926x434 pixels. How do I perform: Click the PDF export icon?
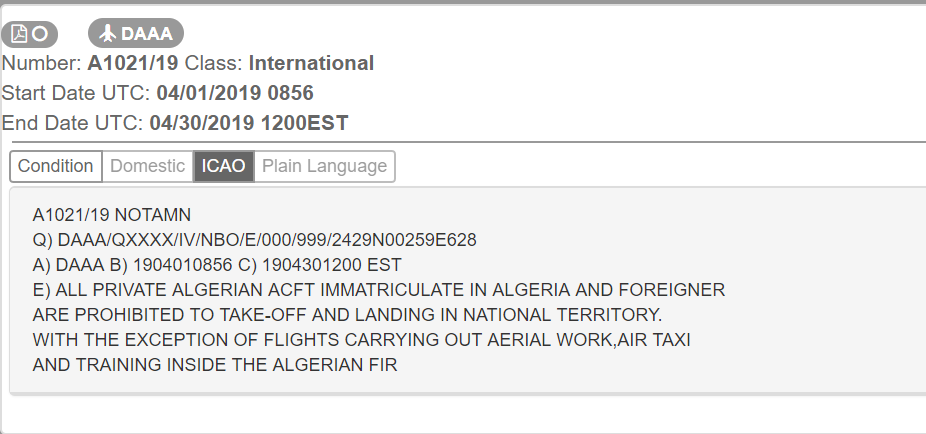[19, 34]
